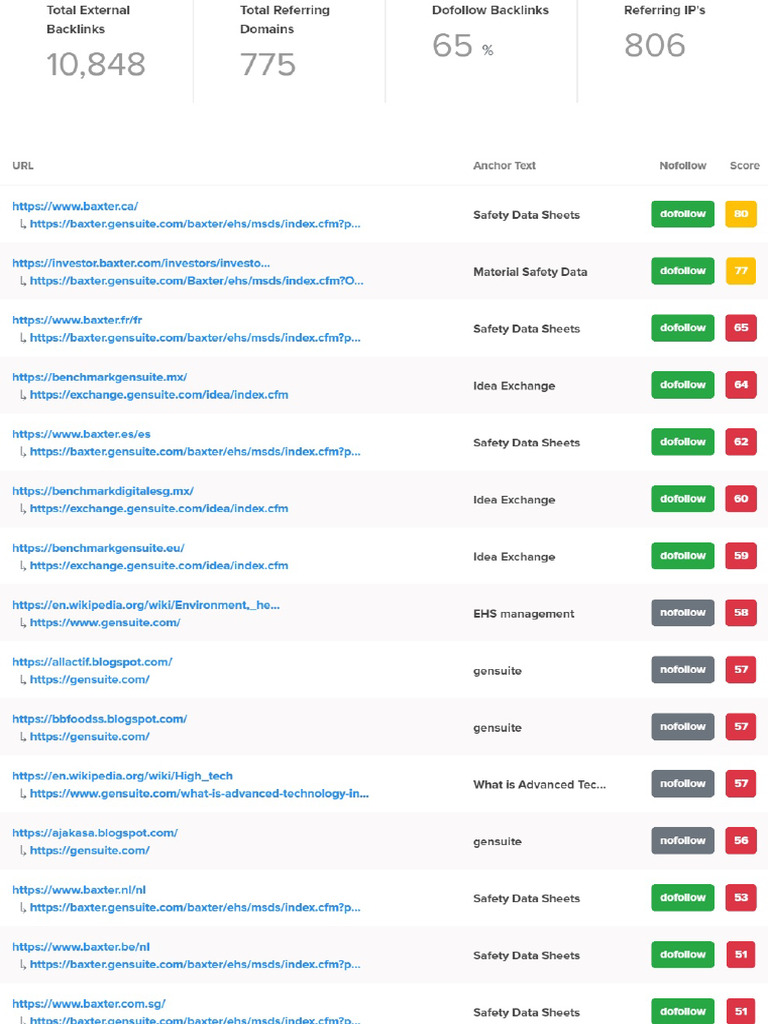The height and width of the screenshot is (1024, 768).
Task: Click the red score 62 badge
Action: [741, 441]
